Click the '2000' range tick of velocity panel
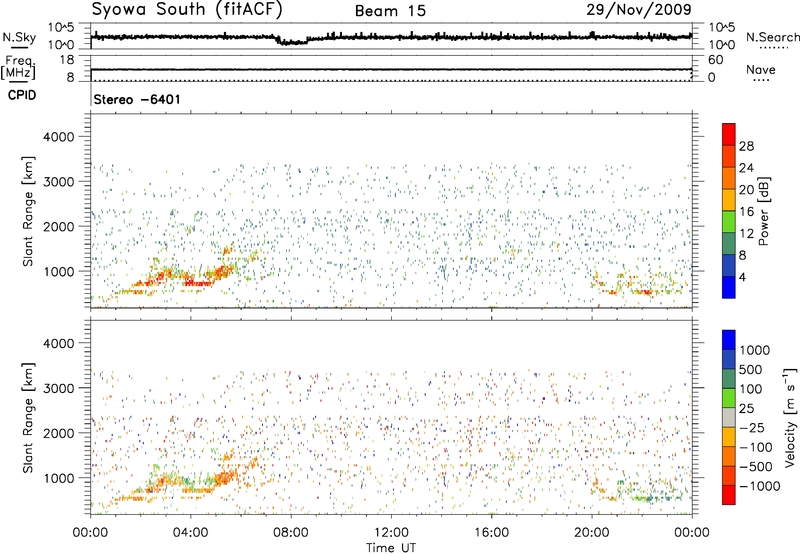The image size is (800, 554). [59, 433]
